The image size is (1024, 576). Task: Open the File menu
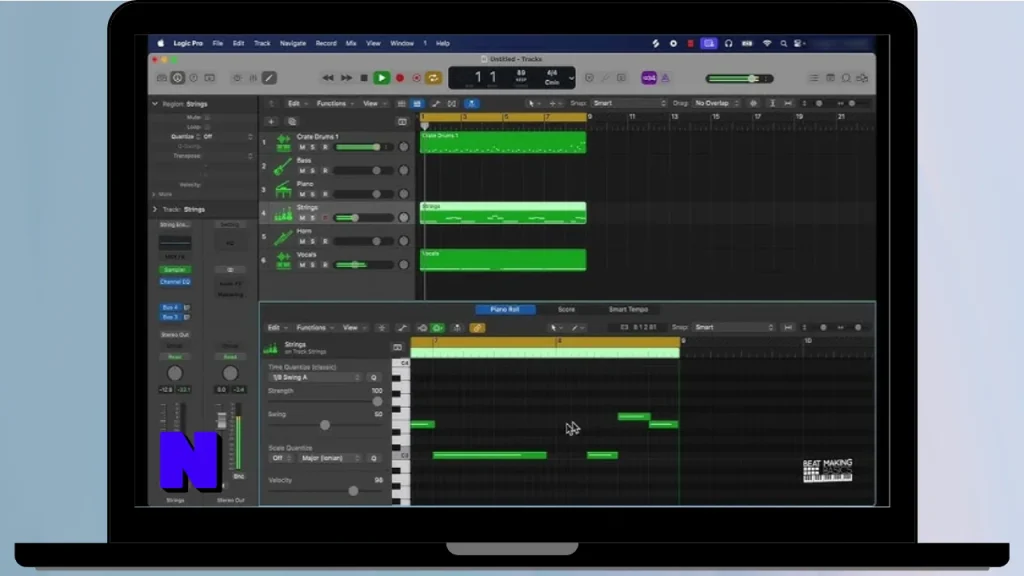pyautogui.click(x=217, y=44)
